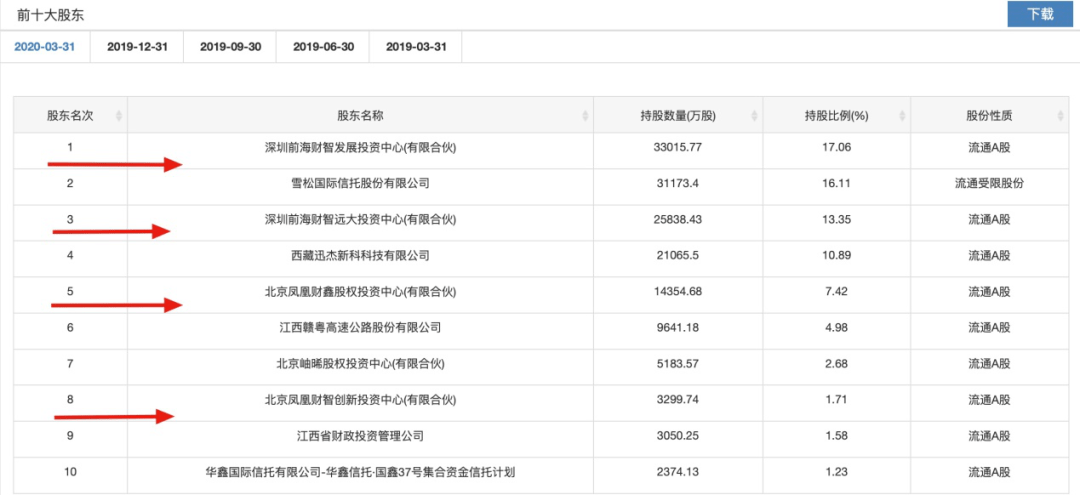Click holding ratio 16.11

coord(836,183)
